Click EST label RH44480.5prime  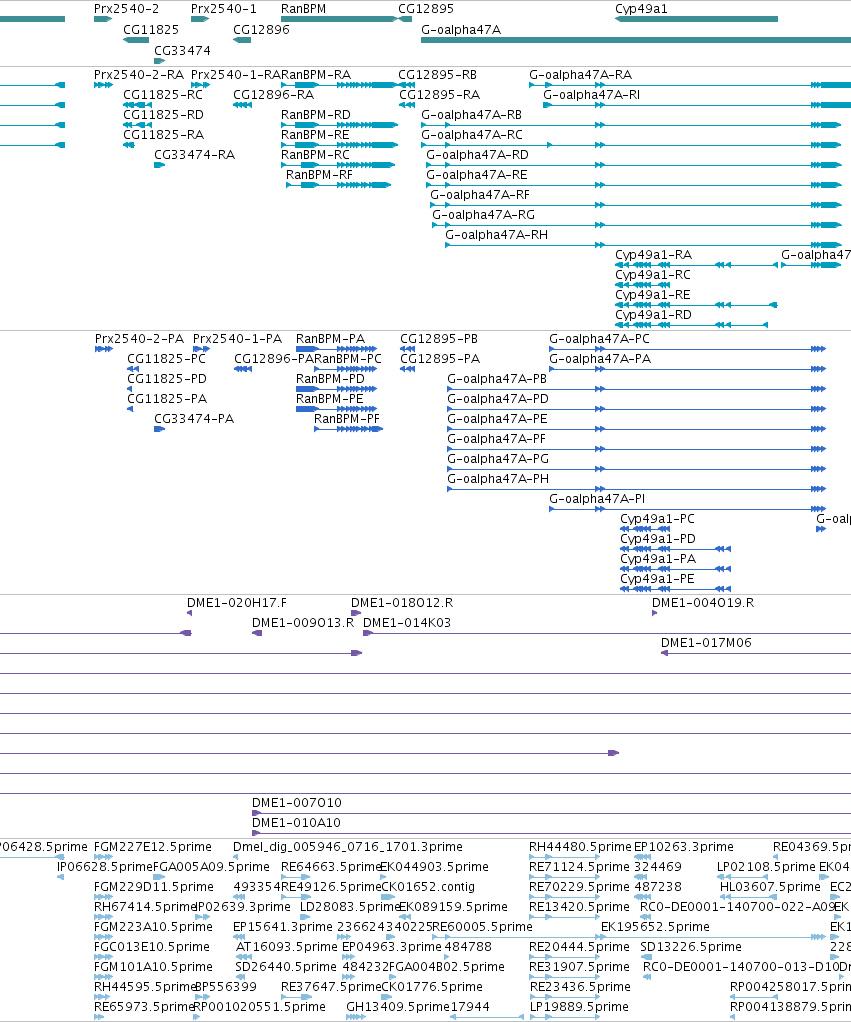click(581, 847)
